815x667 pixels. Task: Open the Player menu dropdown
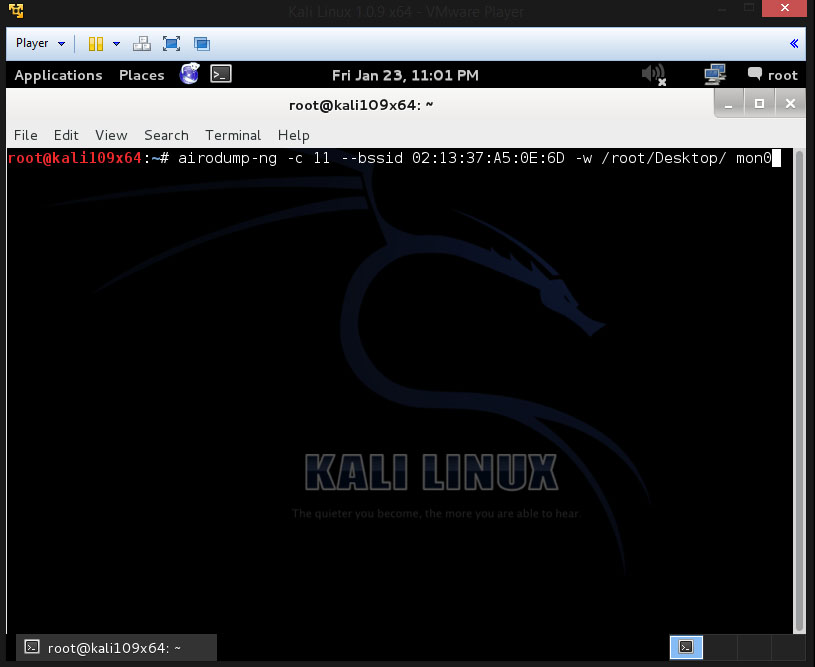(41, 43)
